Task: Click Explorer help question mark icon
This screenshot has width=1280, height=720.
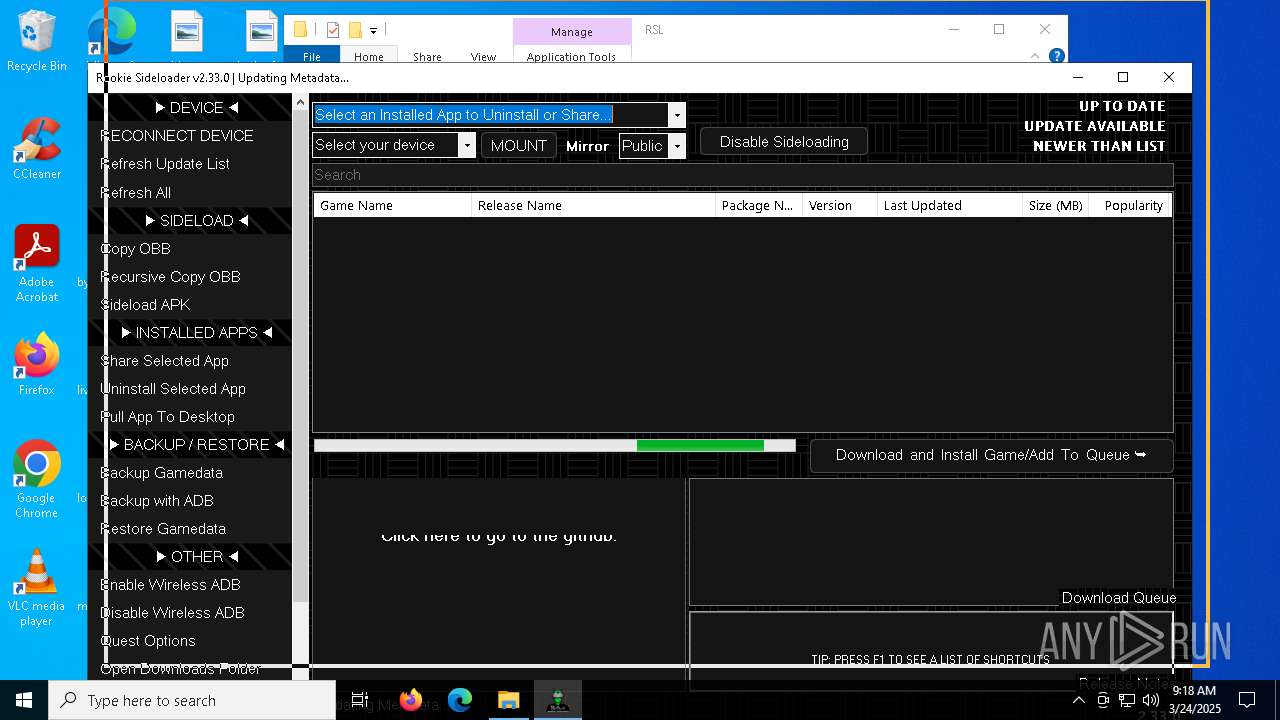Action: click(x=1056, y=57)
